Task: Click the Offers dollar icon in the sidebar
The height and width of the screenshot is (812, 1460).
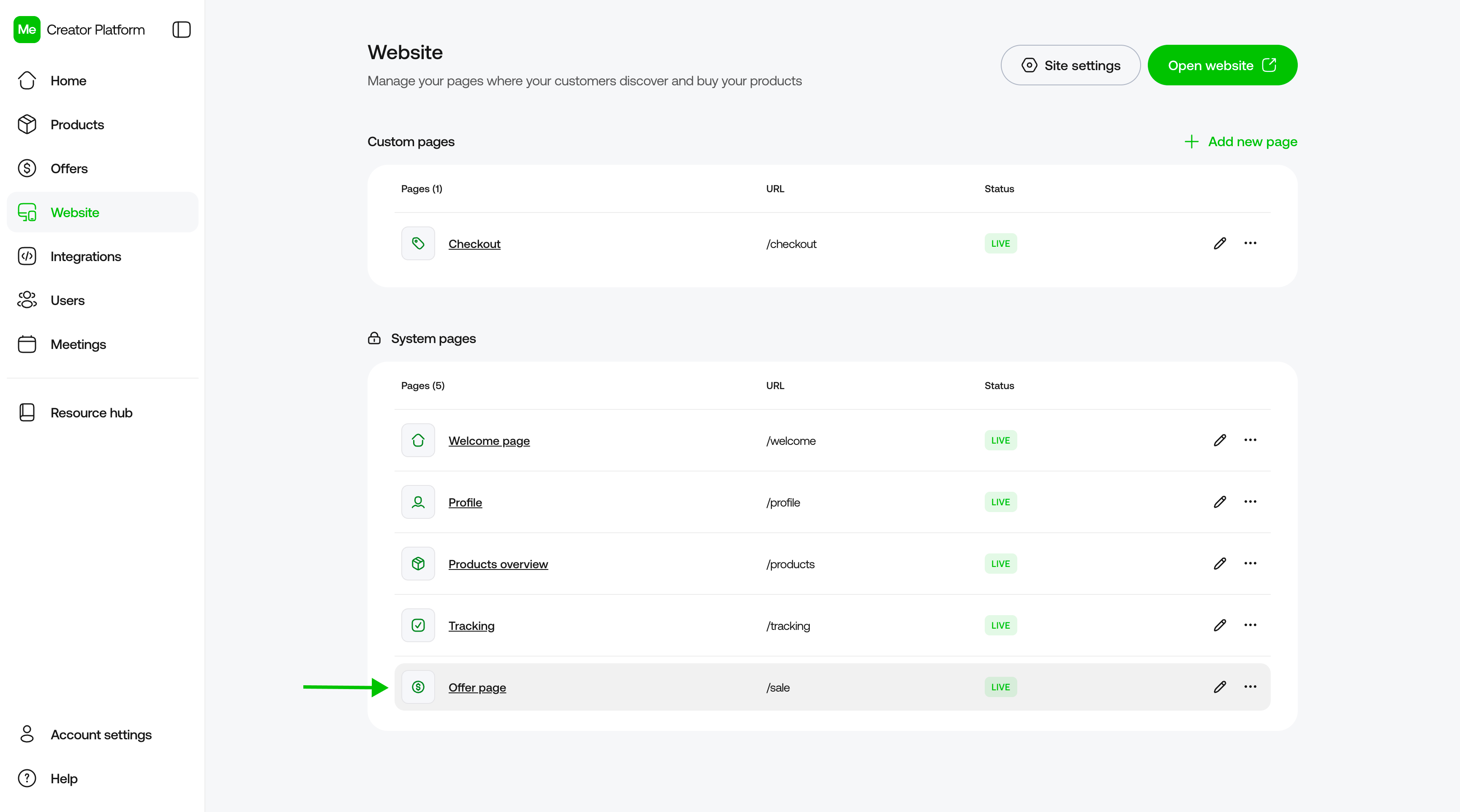Action: [x=27, y=168]
